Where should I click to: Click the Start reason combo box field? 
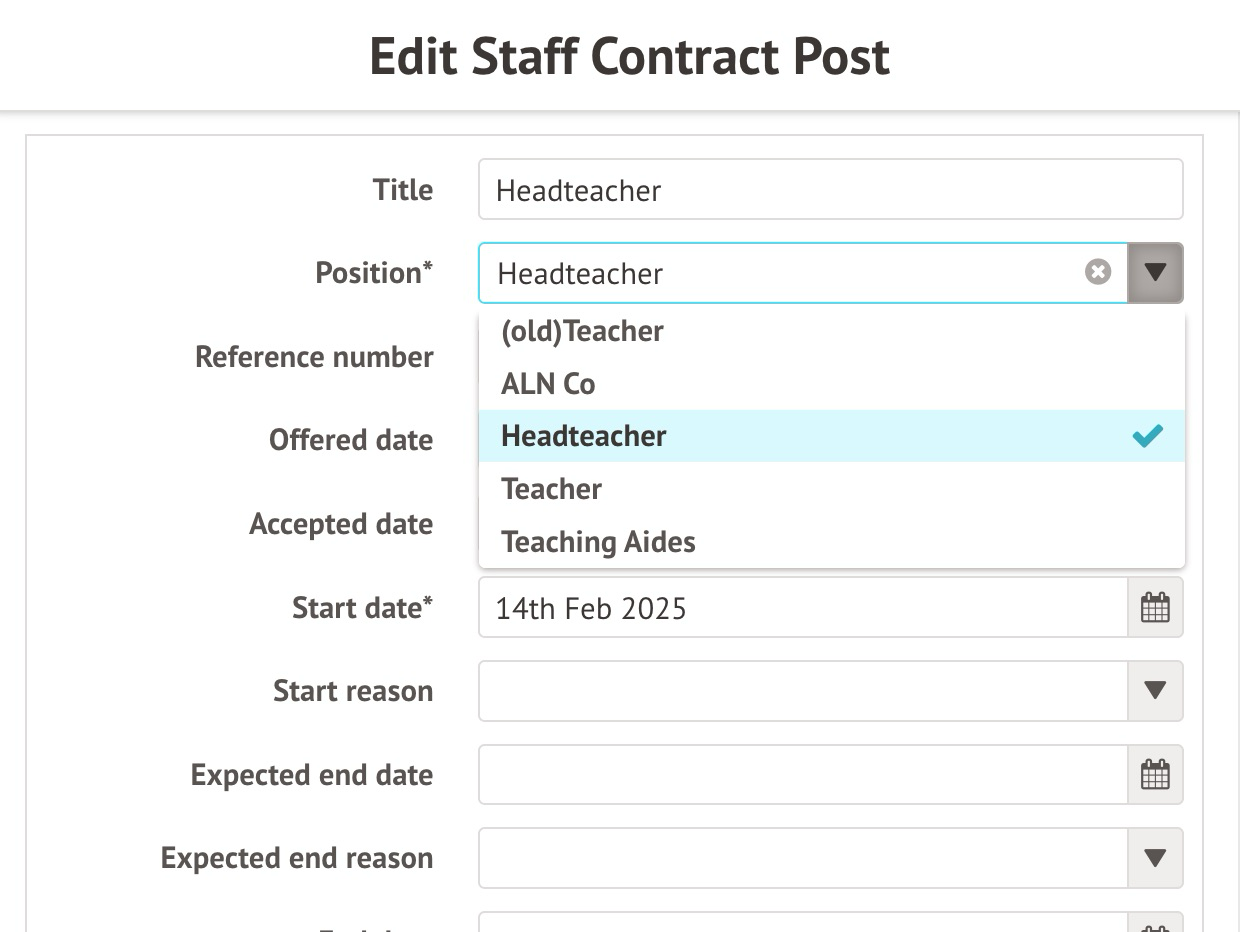[802, 691]
